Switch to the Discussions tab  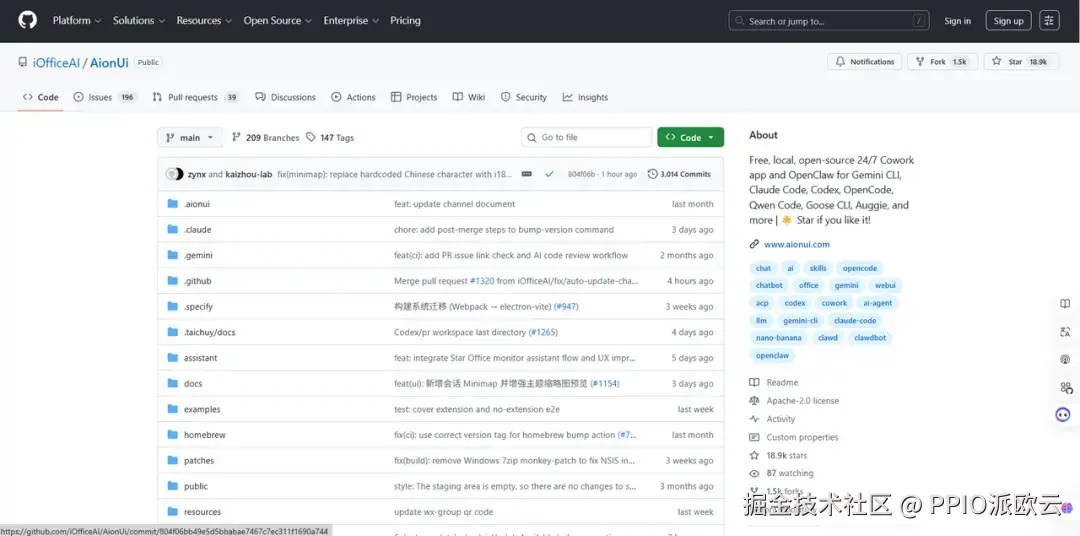tap(285, 97)
